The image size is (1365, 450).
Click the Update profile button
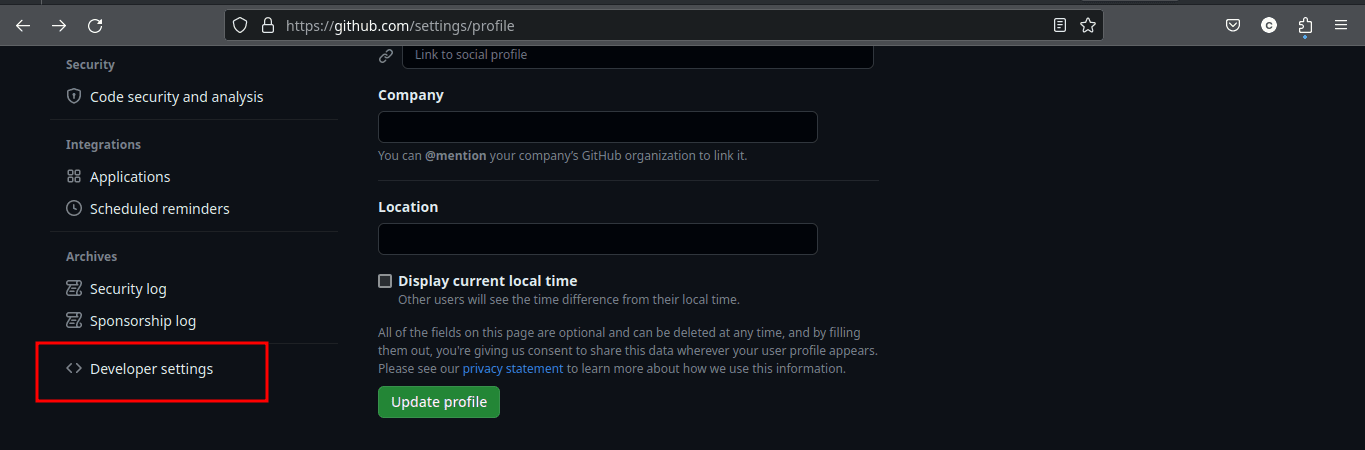[x=439, y=402]
